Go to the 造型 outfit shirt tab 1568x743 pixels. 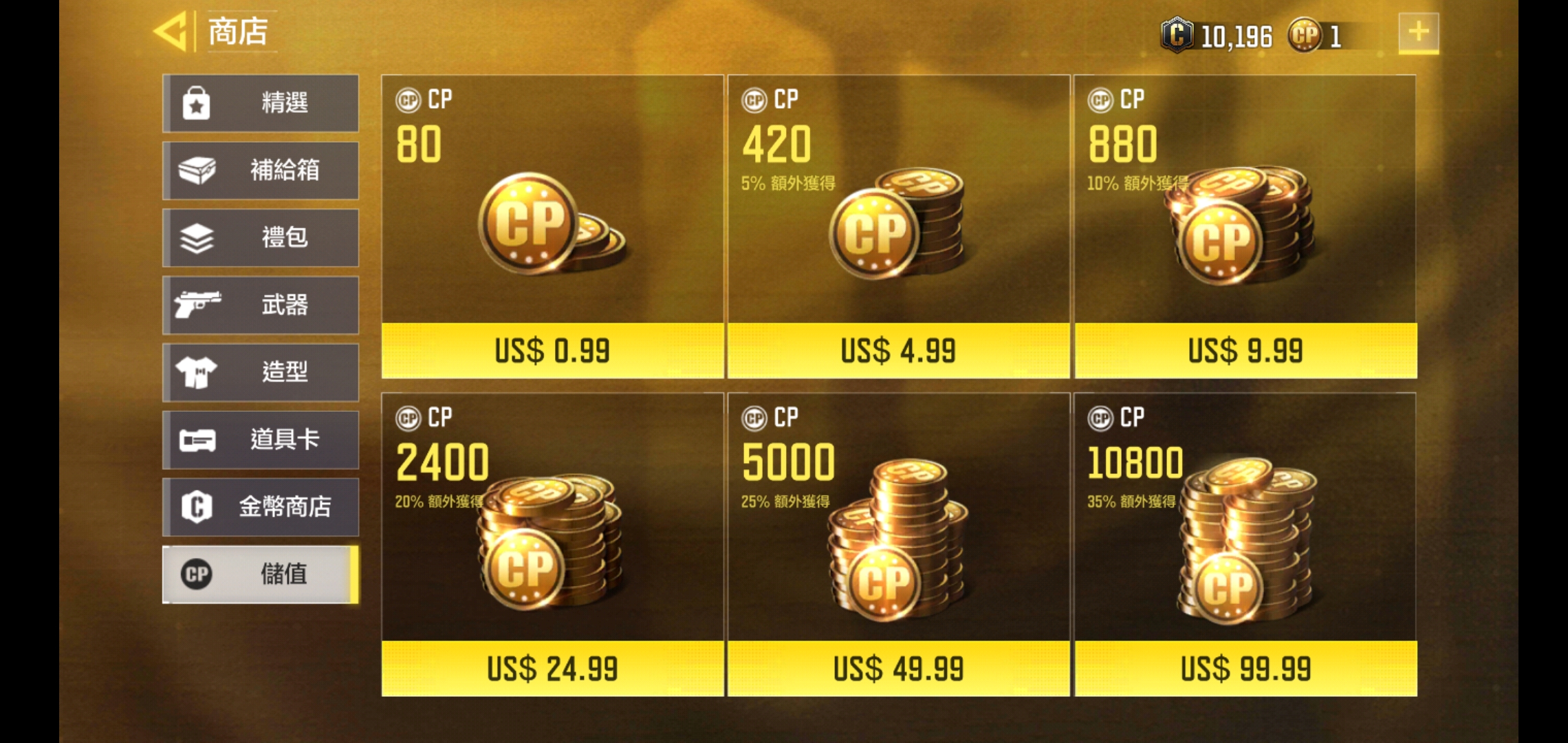261,372
